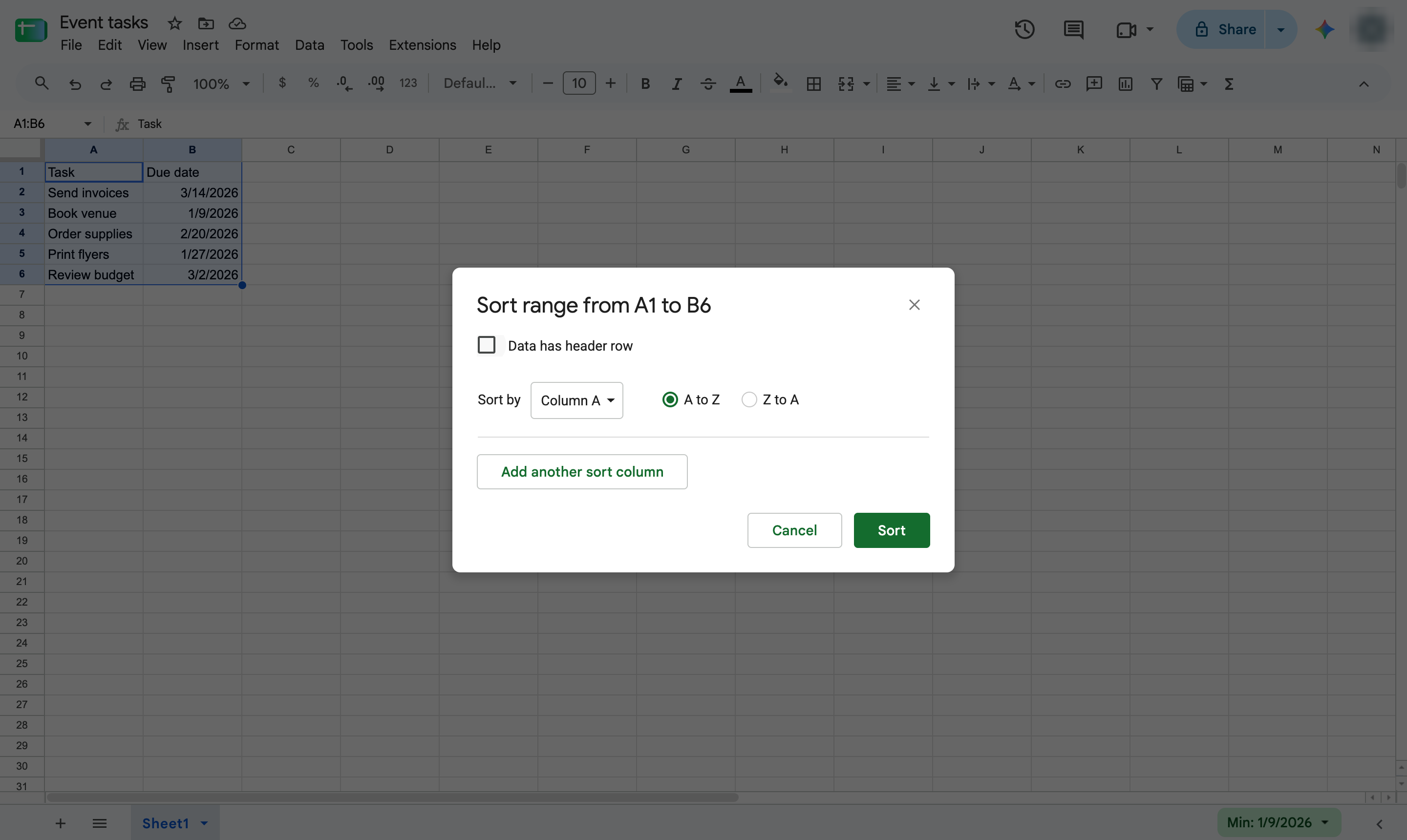Increase decimal places icon
Image resolution: width=1407 pixels, height=840 pixels.
click(376, 84)
